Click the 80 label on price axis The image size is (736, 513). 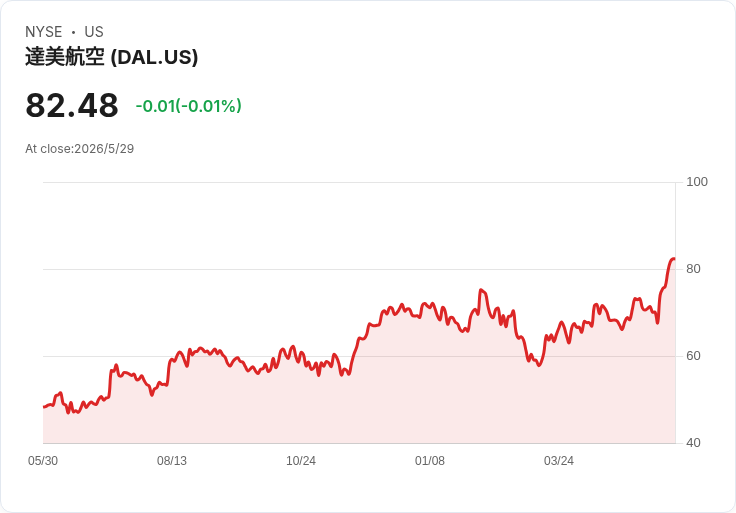(693, 269)
